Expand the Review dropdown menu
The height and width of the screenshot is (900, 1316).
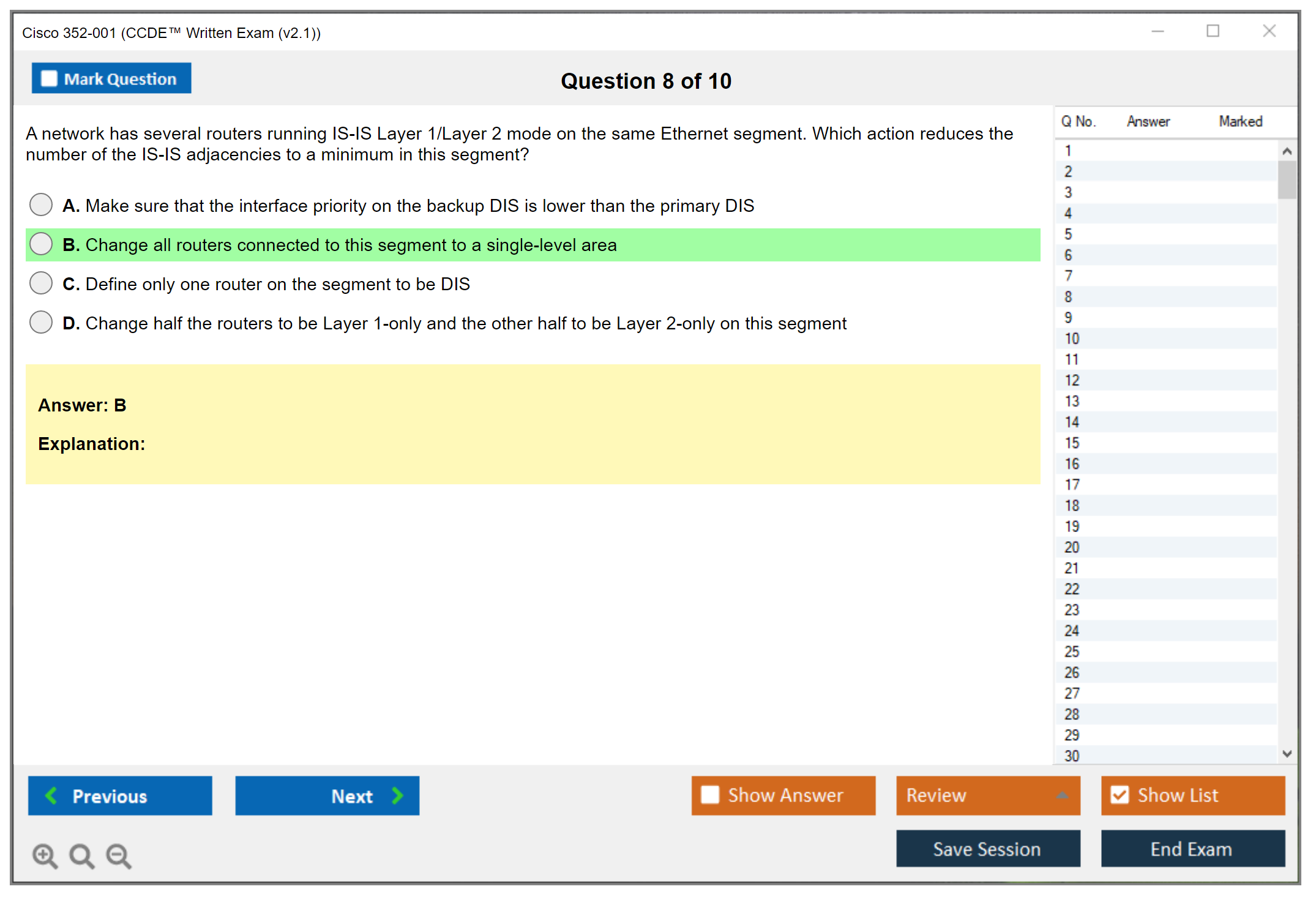click(1062, 795)
